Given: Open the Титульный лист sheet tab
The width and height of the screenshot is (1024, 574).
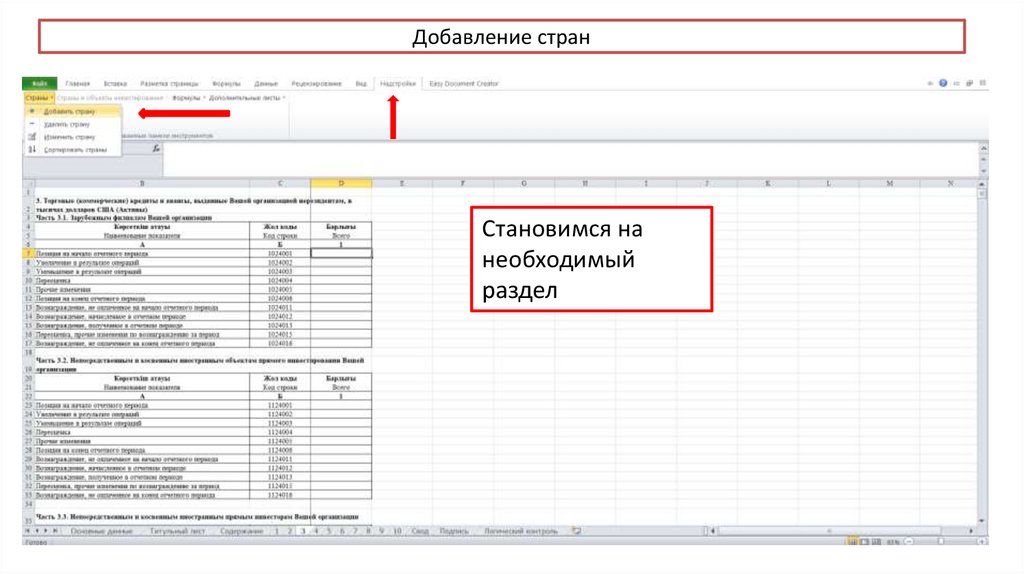Looking at the screenshot, I should 177,531.
